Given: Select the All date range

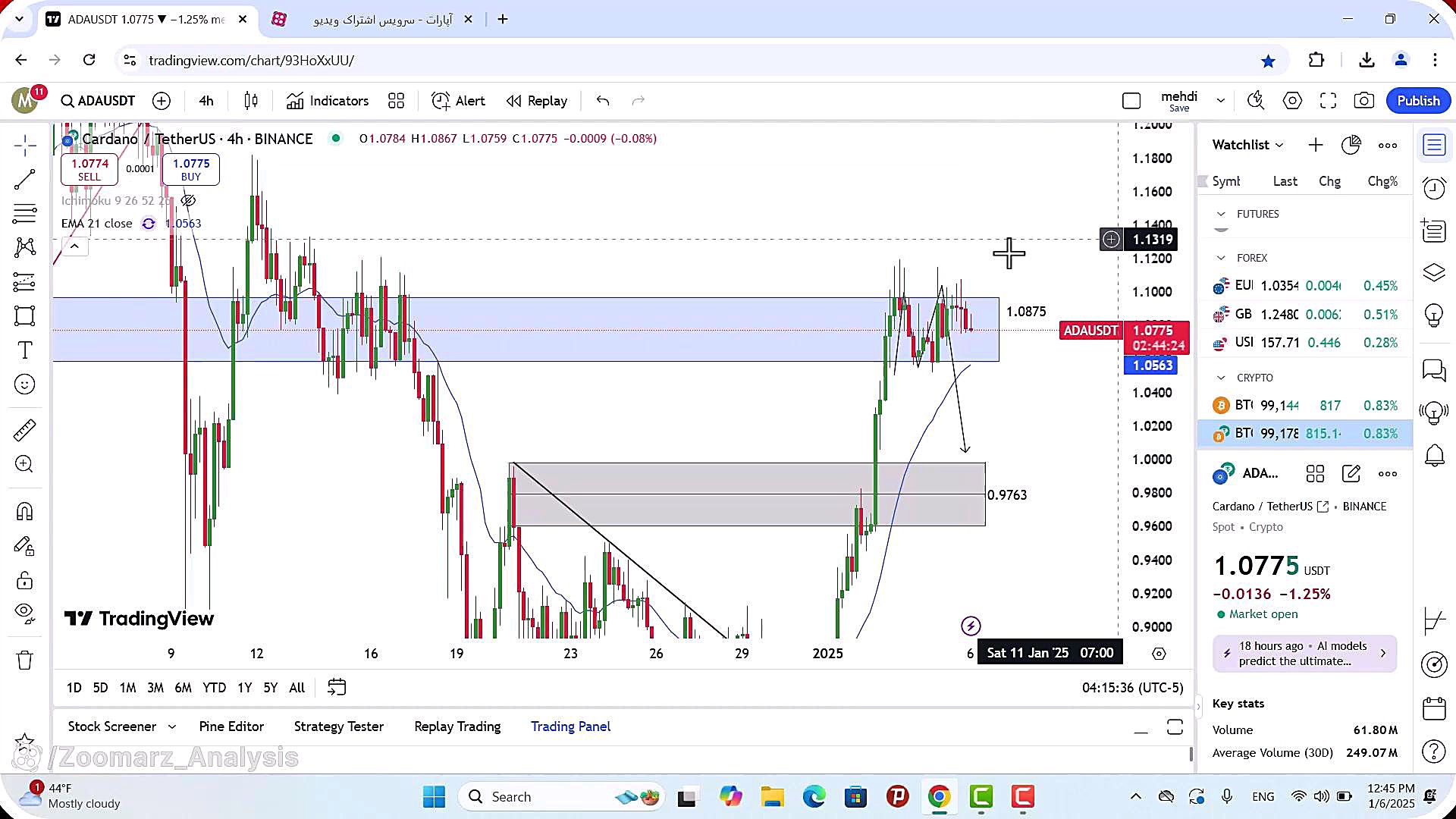Looking at the screenshot, I should tap(297, 688).
